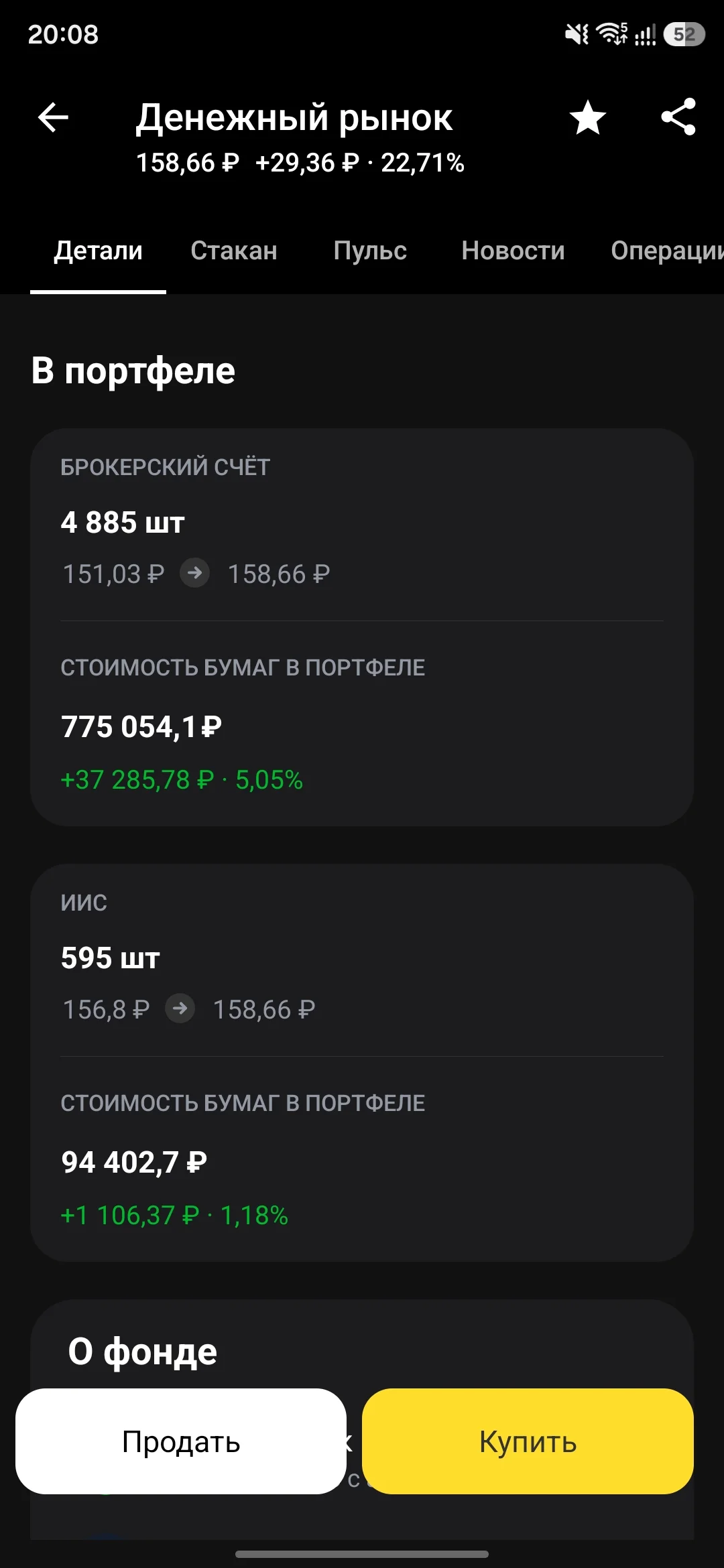Tap the mobile signal strength icon
724x1568 pixels.
pyautogui.click(x=645, y=34)
